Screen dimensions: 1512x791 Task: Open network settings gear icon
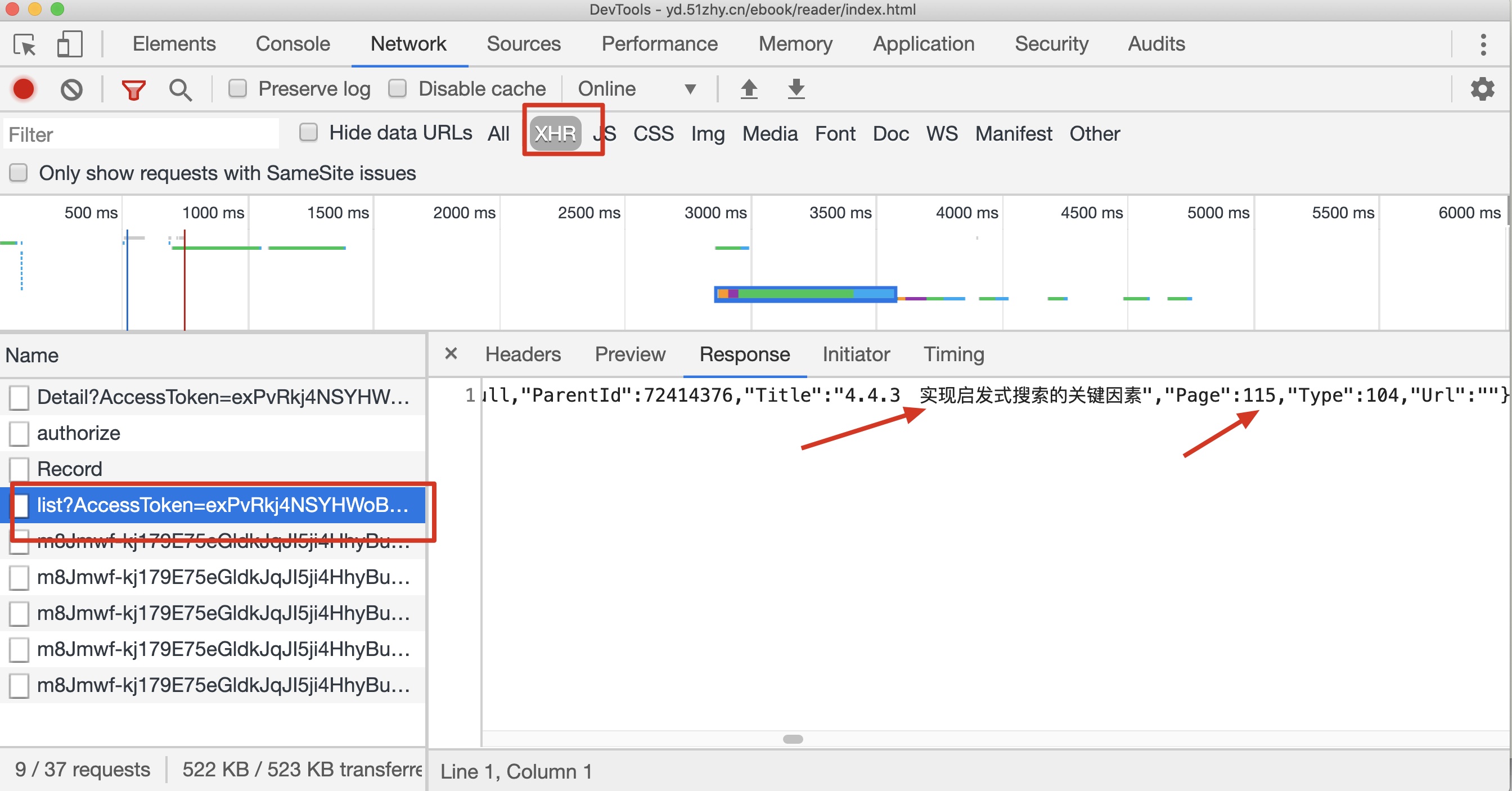coord(1482,89)
